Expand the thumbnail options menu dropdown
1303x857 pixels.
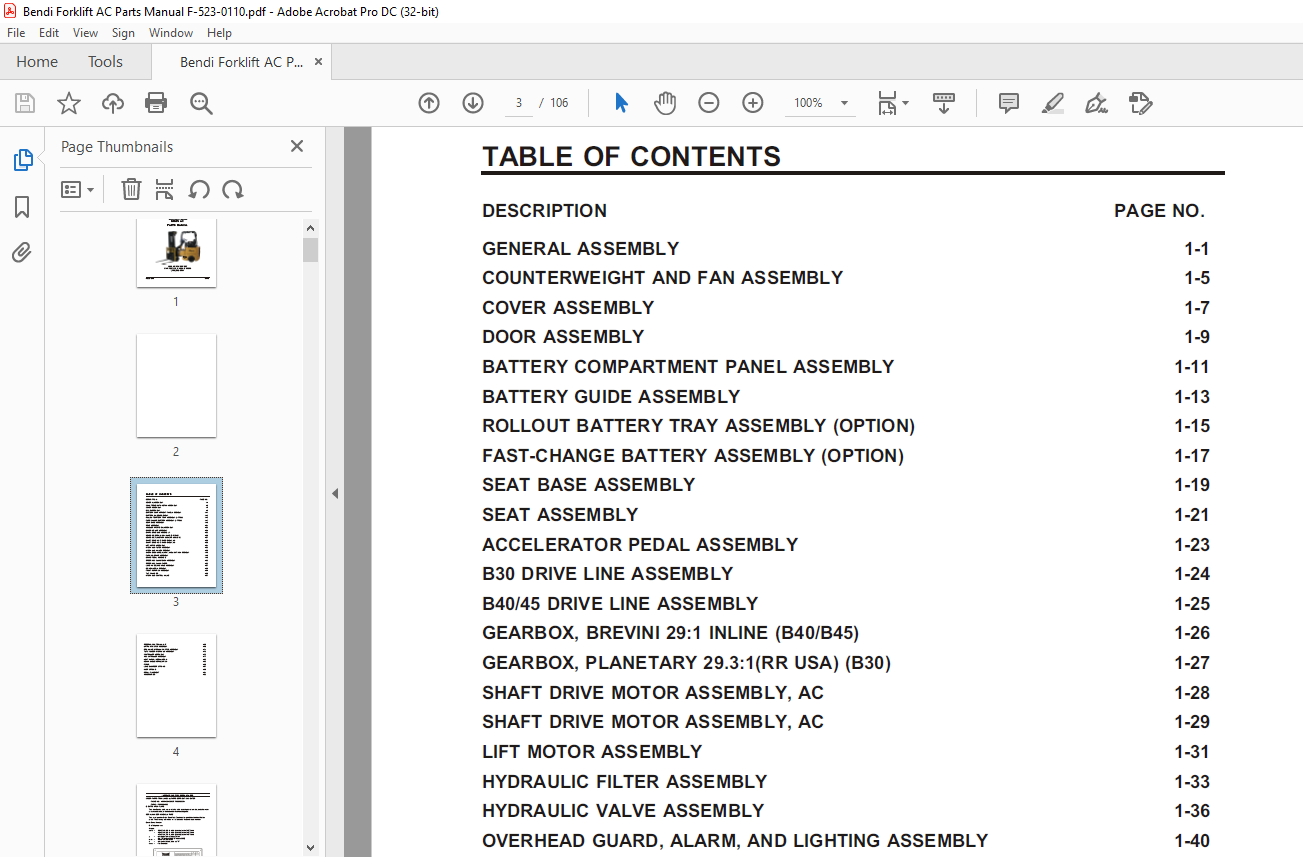tap(78, 189)
